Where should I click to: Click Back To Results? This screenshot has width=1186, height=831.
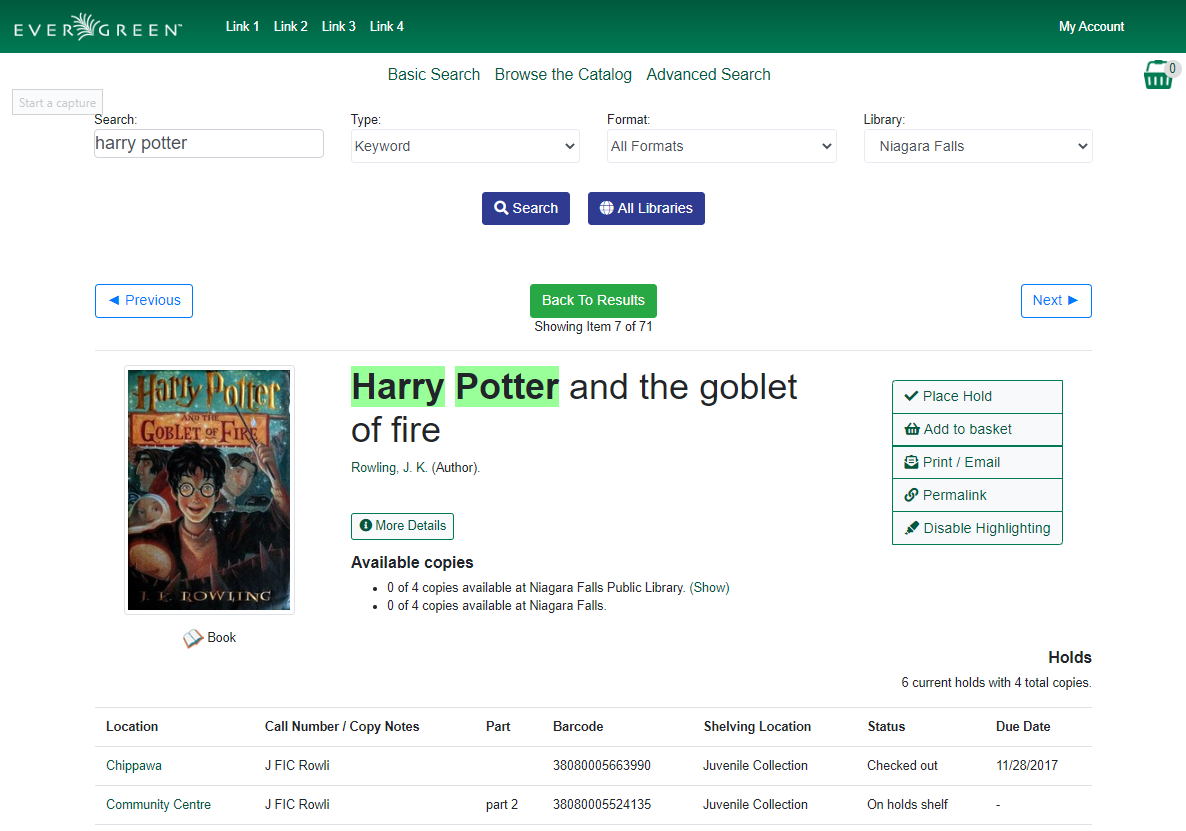(593, 301)
